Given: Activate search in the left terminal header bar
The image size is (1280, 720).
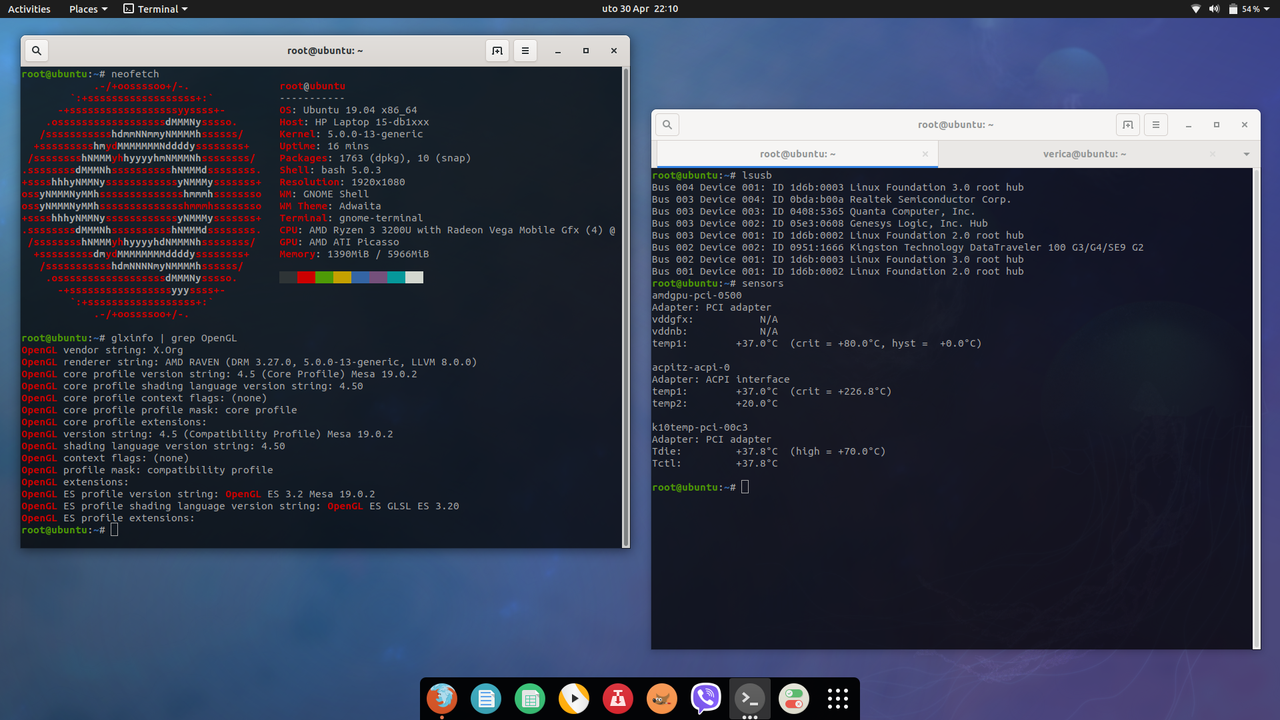Looking at the screenshot, I should 36,50.
